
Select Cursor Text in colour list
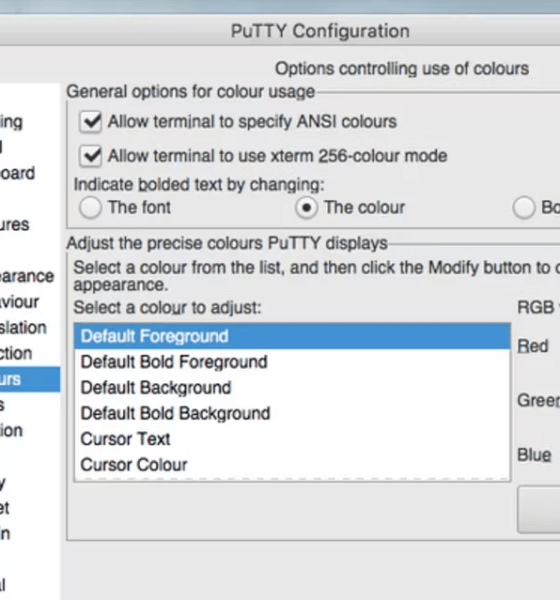(x=292, y=439)
